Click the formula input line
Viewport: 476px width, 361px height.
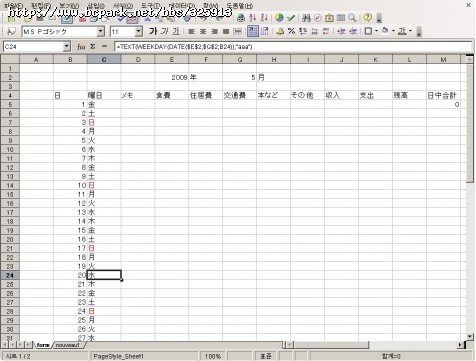pyautogui.click(x=293, y=47)
